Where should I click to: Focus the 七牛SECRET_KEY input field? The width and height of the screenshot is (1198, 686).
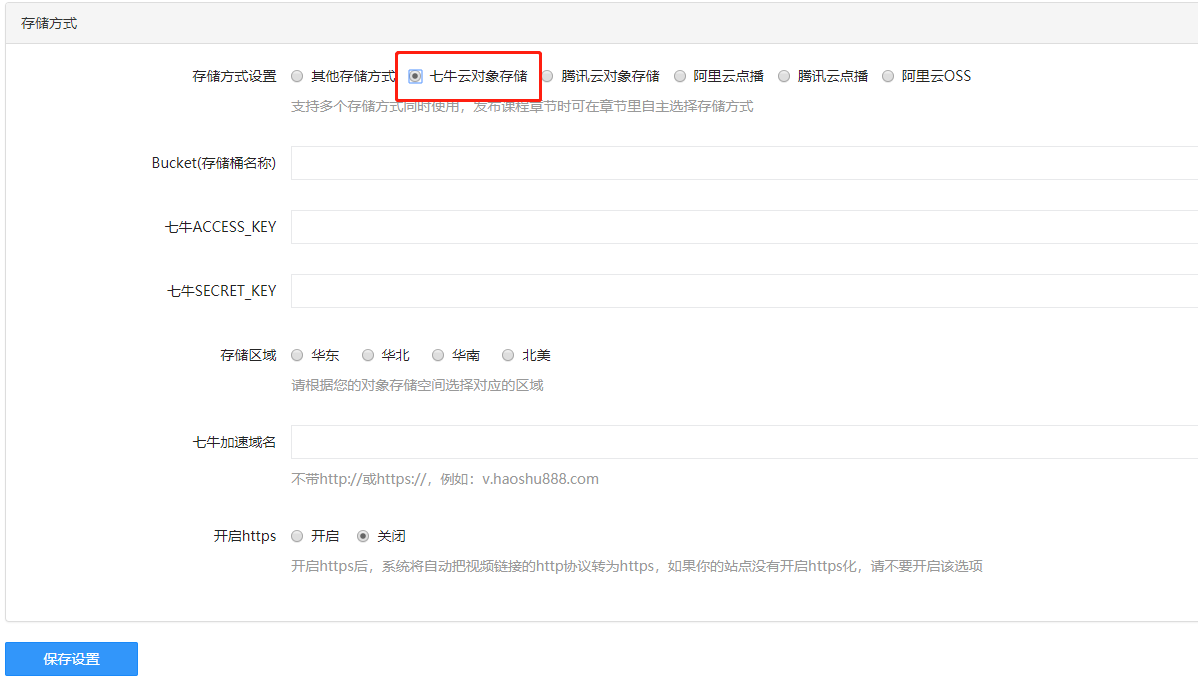744,291
